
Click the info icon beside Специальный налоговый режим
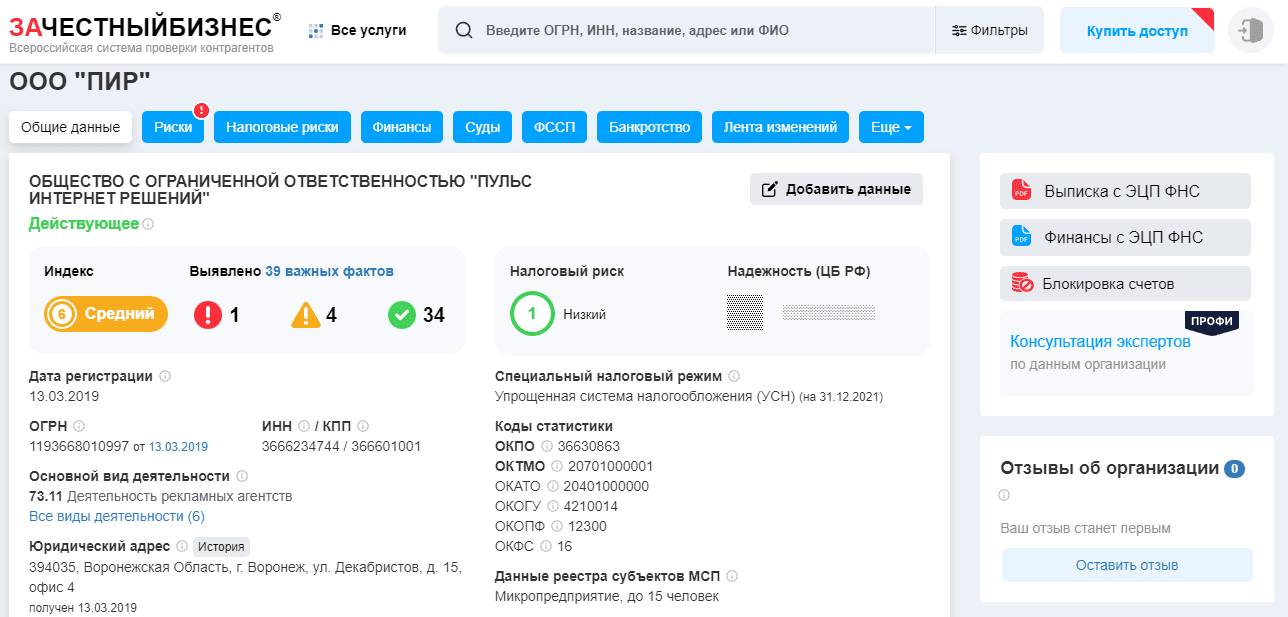[734, 376]
